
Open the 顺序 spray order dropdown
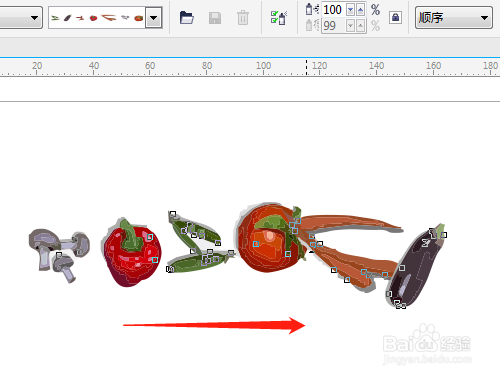tap(454, 18)
